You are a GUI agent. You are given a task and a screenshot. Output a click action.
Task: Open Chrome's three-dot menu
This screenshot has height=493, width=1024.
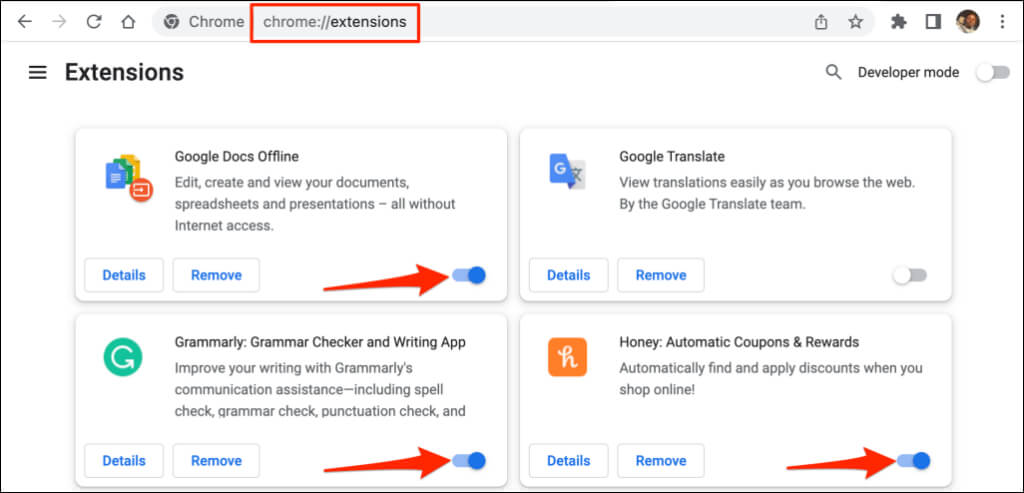click(x=1002, y=21)
